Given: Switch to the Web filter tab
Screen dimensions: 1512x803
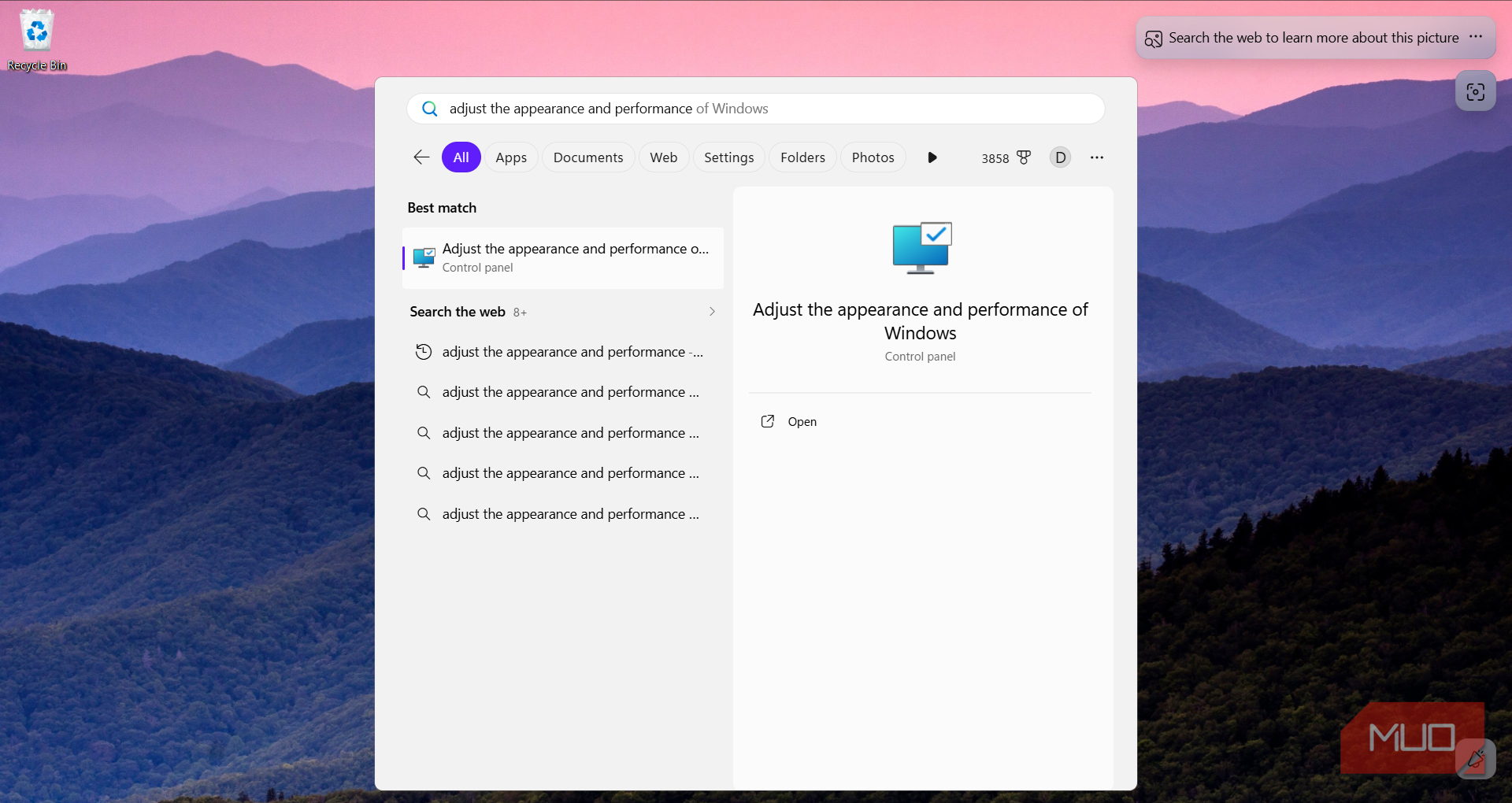Looking at the screenshot, I should (663, 157).
